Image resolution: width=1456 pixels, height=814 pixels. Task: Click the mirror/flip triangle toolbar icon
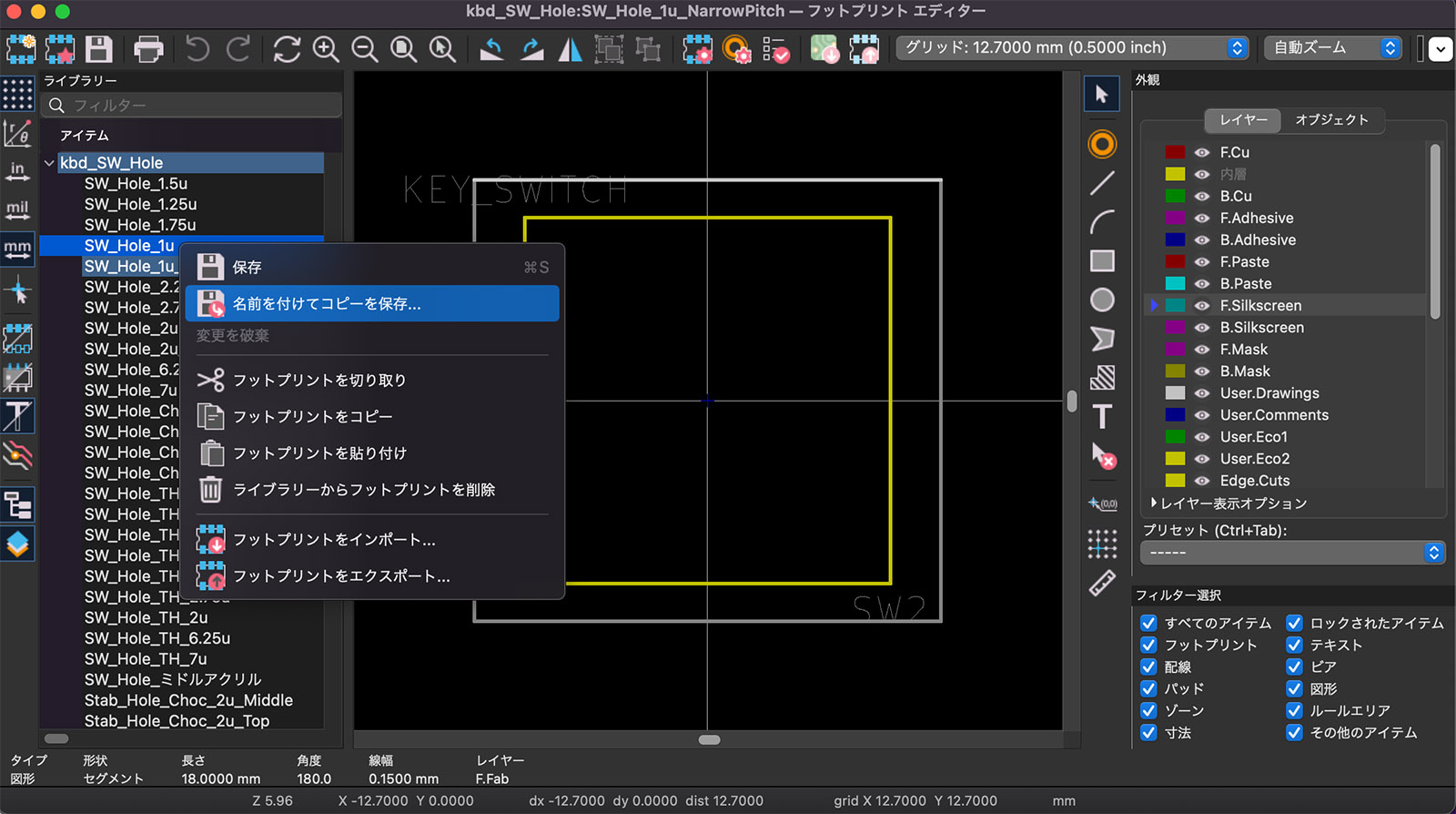tap(571, 48)
